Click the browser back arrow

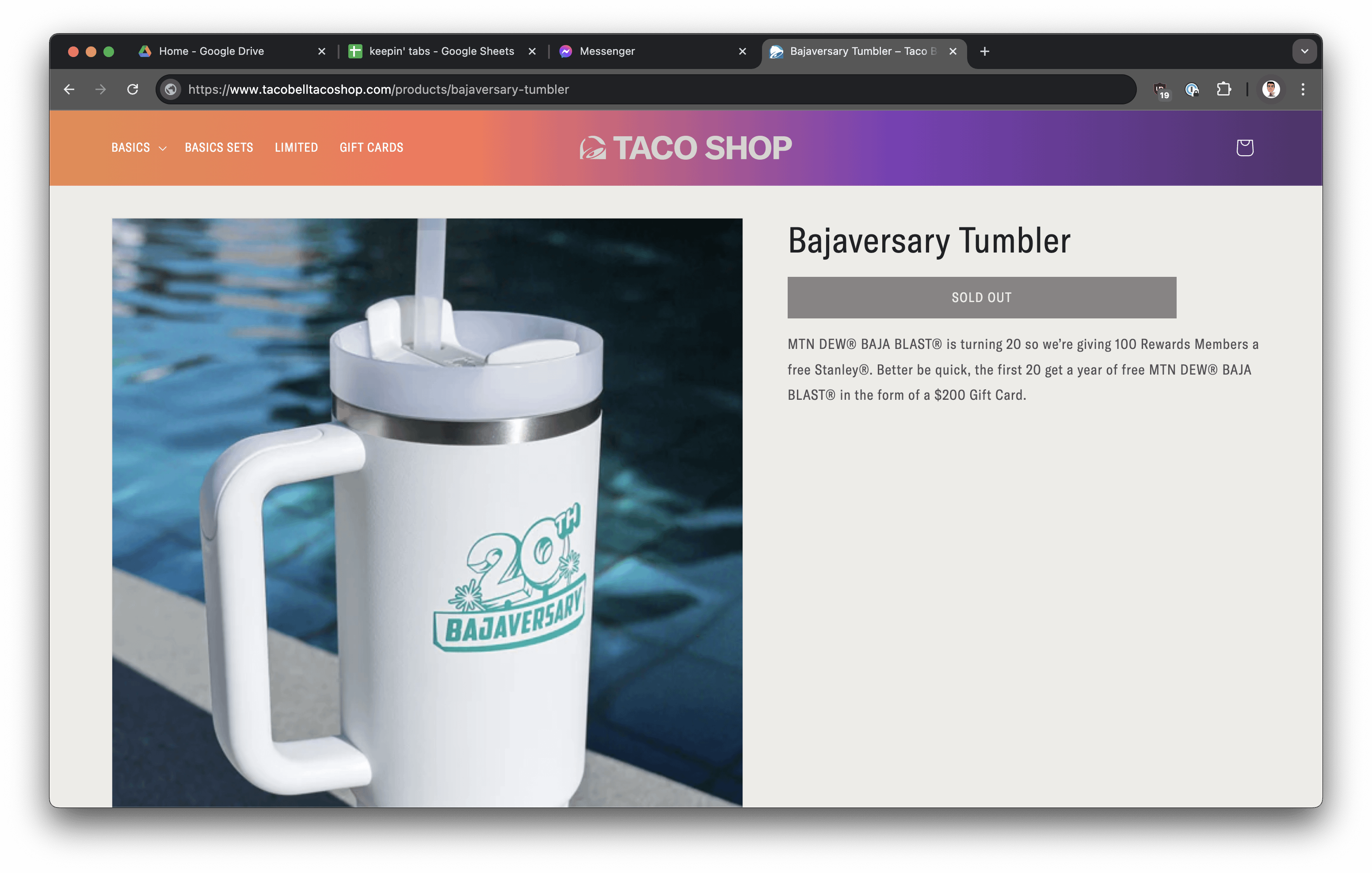coord(69,89)
